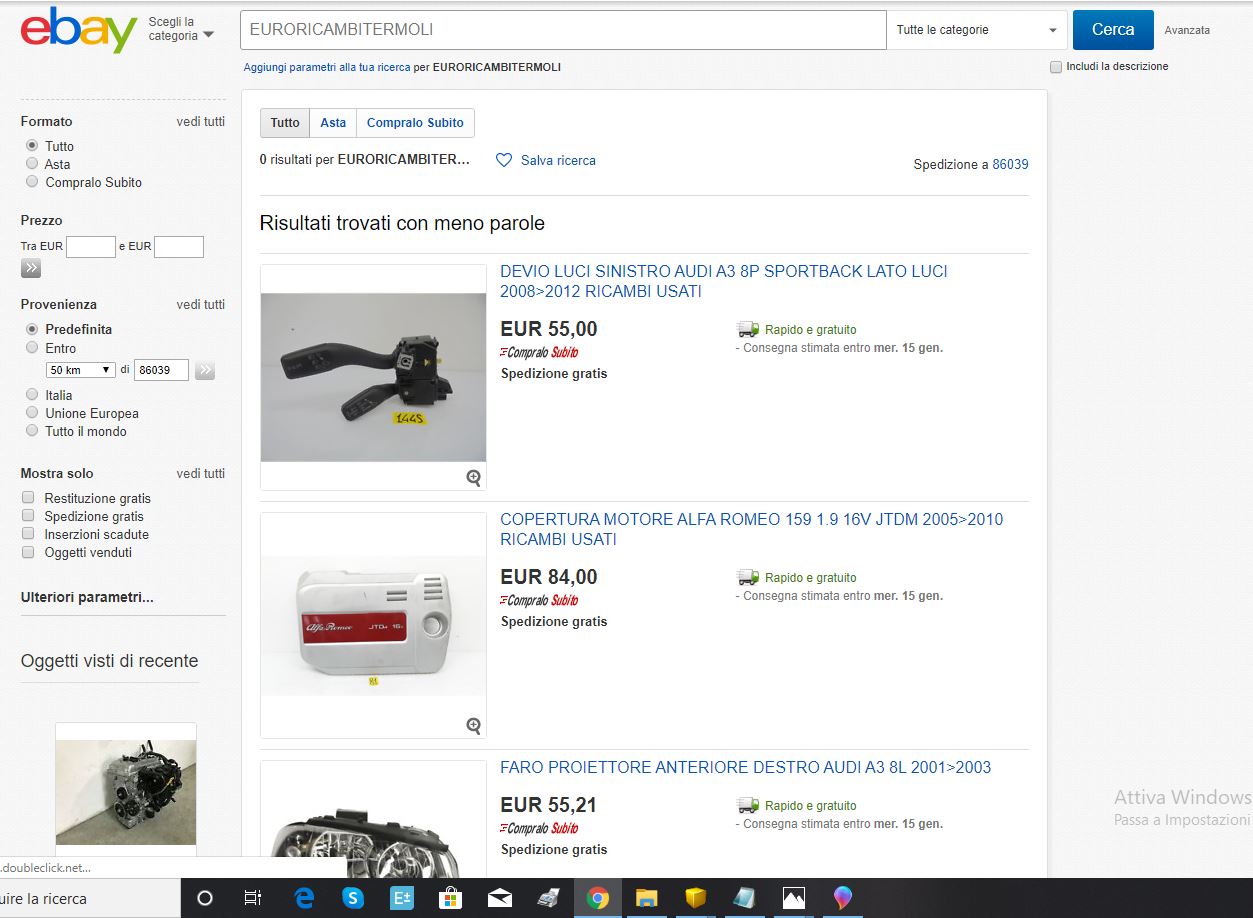Open the Paint 3D app in the taskbar

coord(842,898)
